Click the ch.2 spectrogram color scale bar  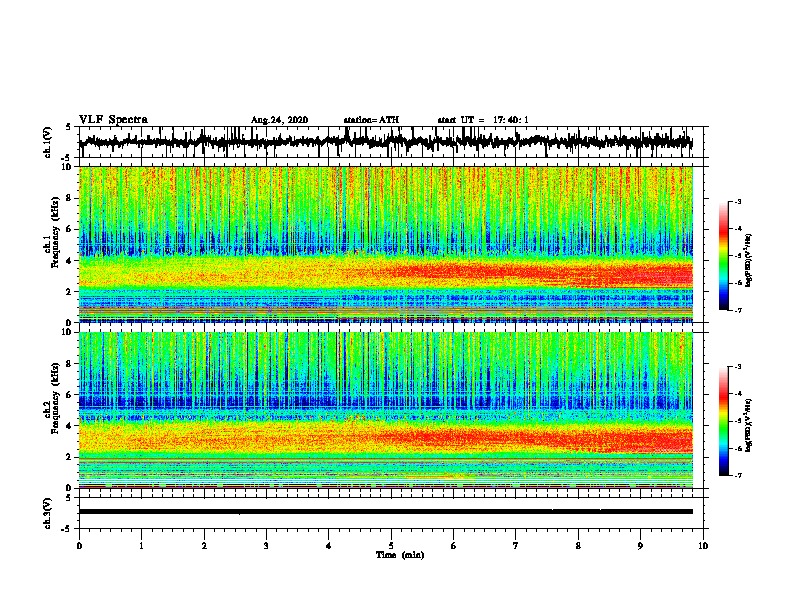pyautogui.click(x=723, y=421)
